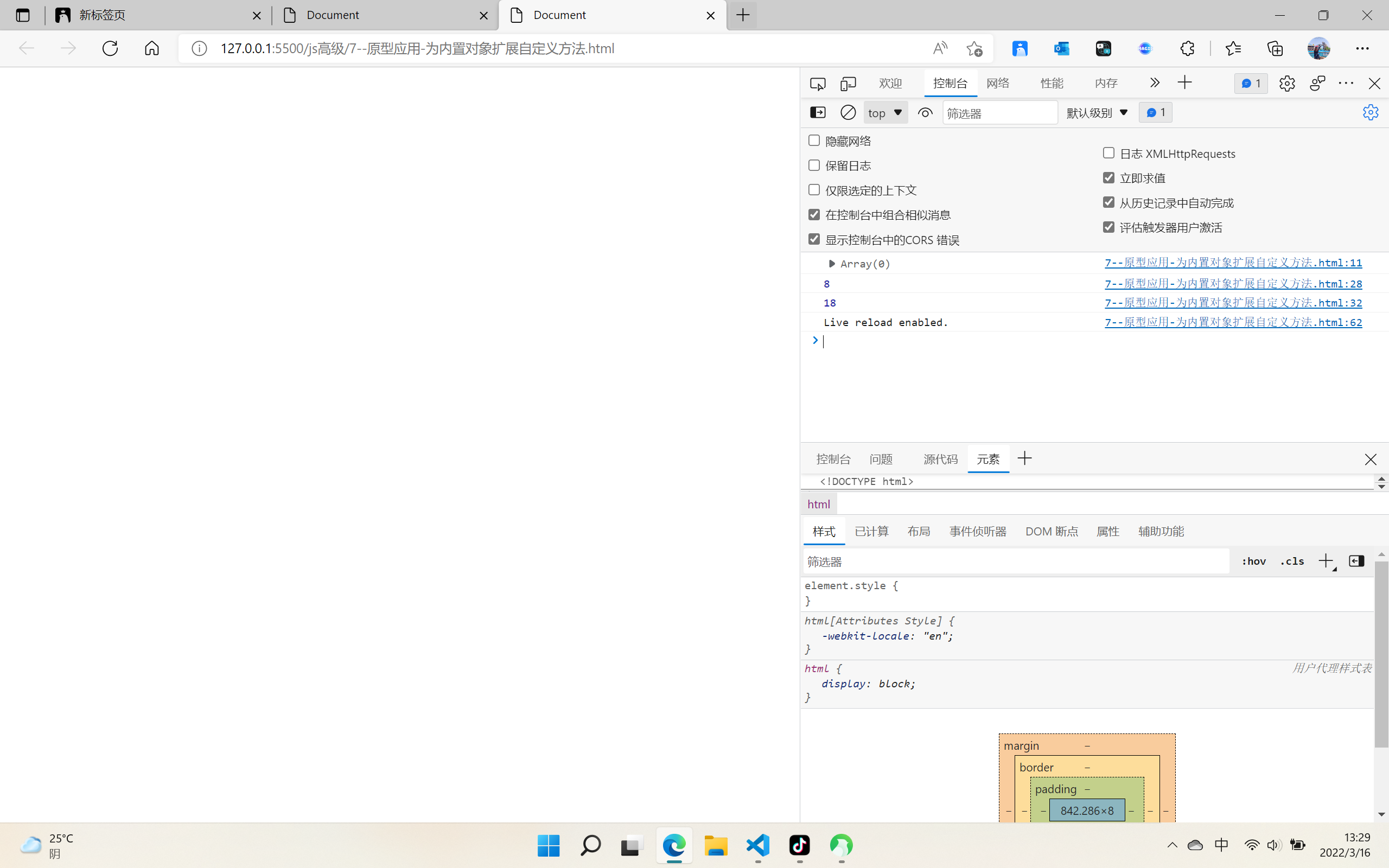
Task: Open the 已计算 styles tab
Action: [871, 531]
